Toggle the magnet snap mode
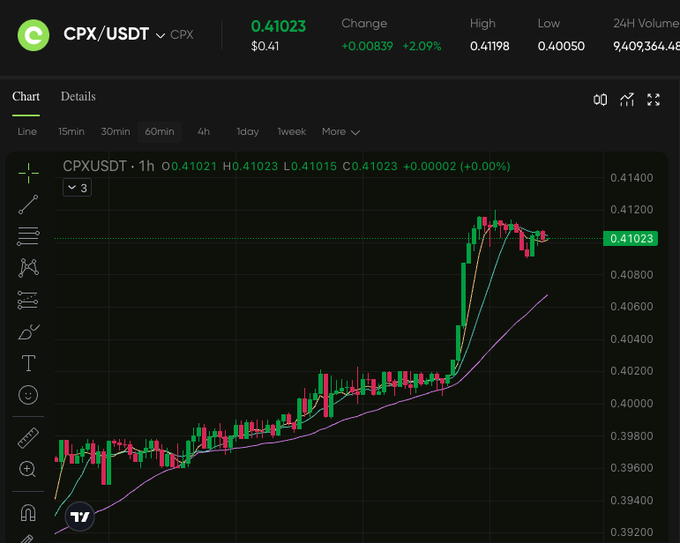Image resolution: width=680 pixels, height=543 pixels. coord(28,513)
